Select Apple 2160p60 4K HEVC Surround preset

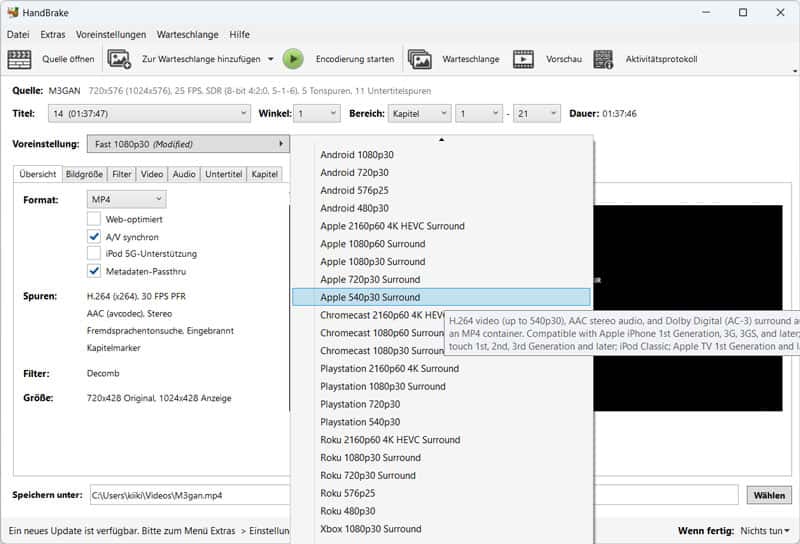tap(441, 226)
